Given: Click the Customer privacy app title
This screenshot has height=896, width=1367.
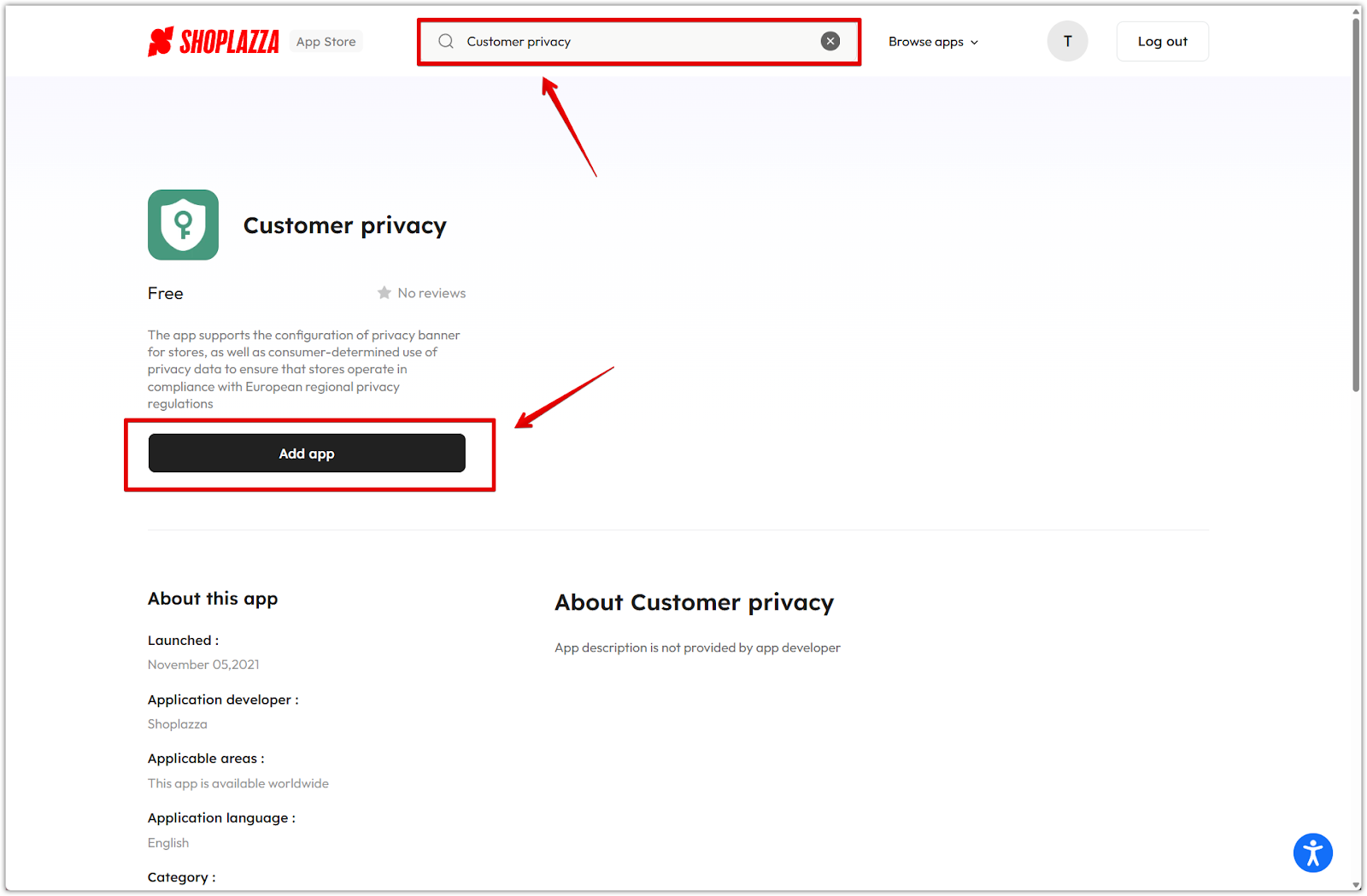Looking at the screenshot, I should (345, 225).
